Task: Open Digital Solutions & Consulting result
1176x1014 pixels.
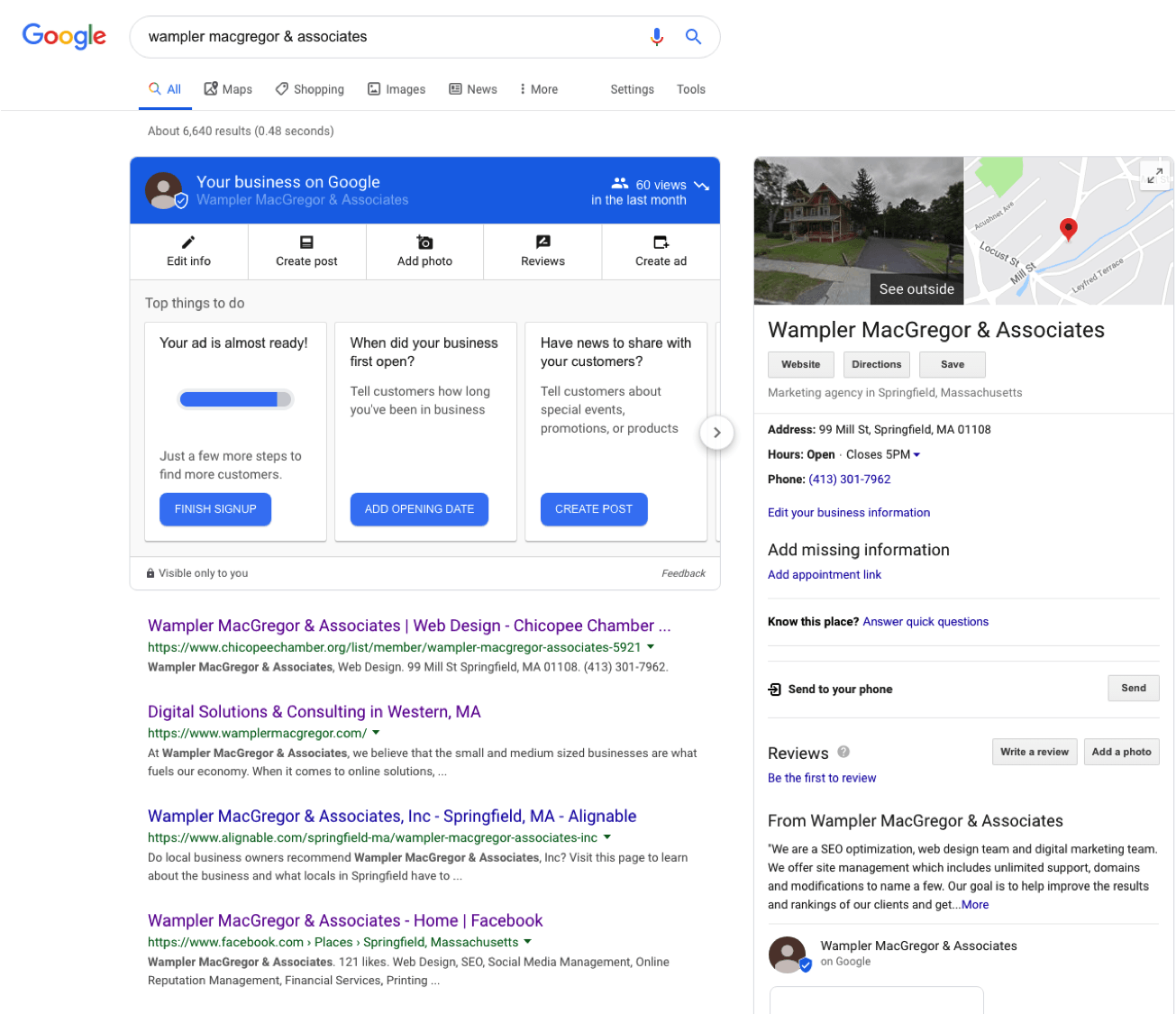Action: (315, 712)
